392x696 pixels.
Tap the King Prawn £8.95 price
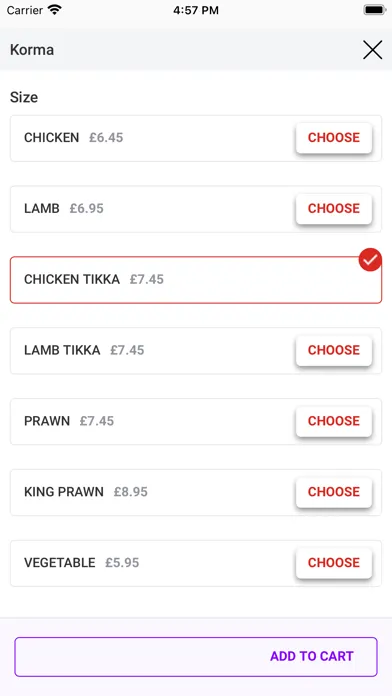pyautogui.click(x=131, y=492)
